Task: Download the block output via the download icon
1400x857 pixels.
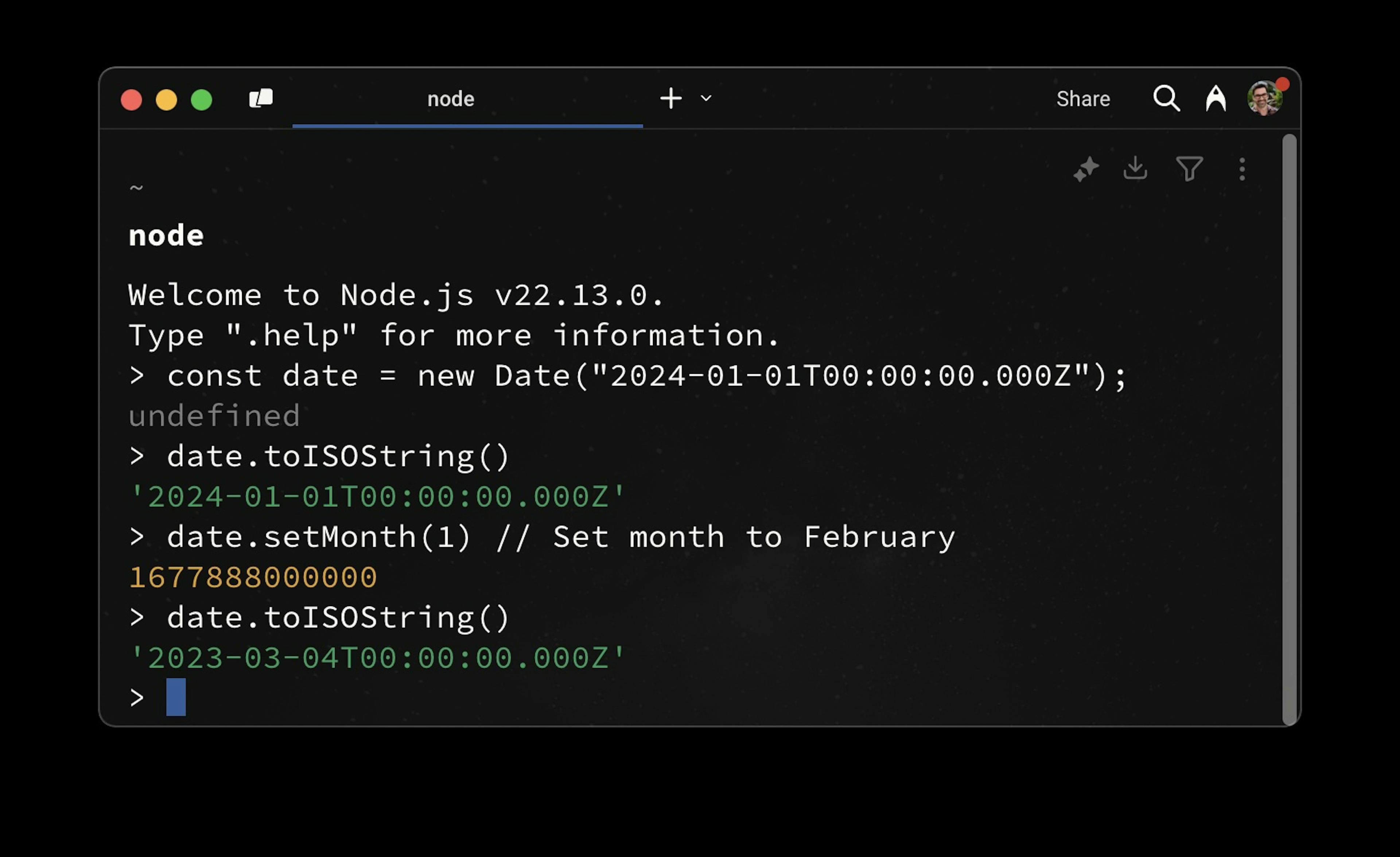Action: (1135, 168)
